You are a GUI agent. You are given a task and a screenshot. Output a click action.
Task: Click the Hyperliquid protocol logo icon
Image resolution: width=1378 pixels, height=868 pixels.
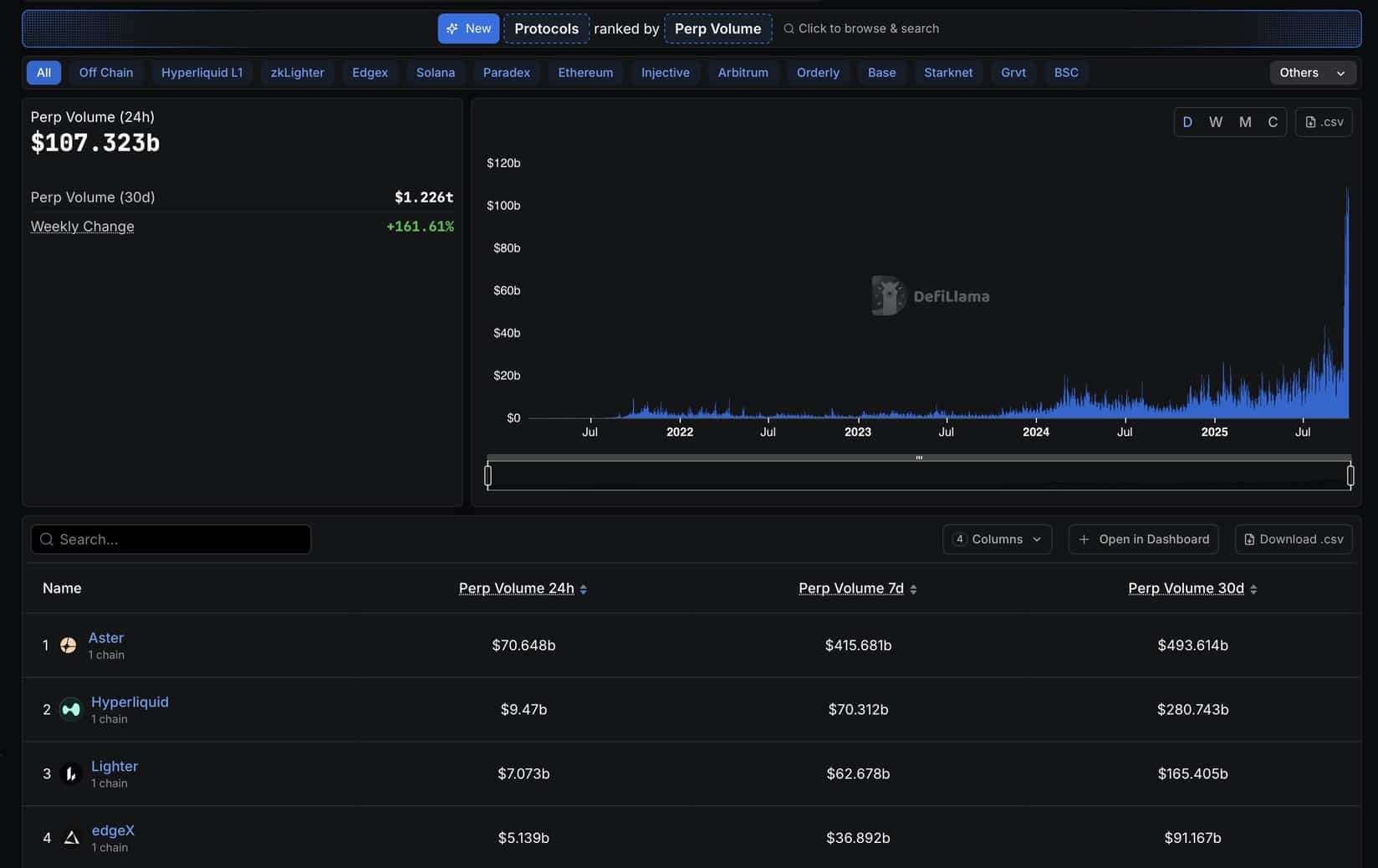click(x=71, y=710)
